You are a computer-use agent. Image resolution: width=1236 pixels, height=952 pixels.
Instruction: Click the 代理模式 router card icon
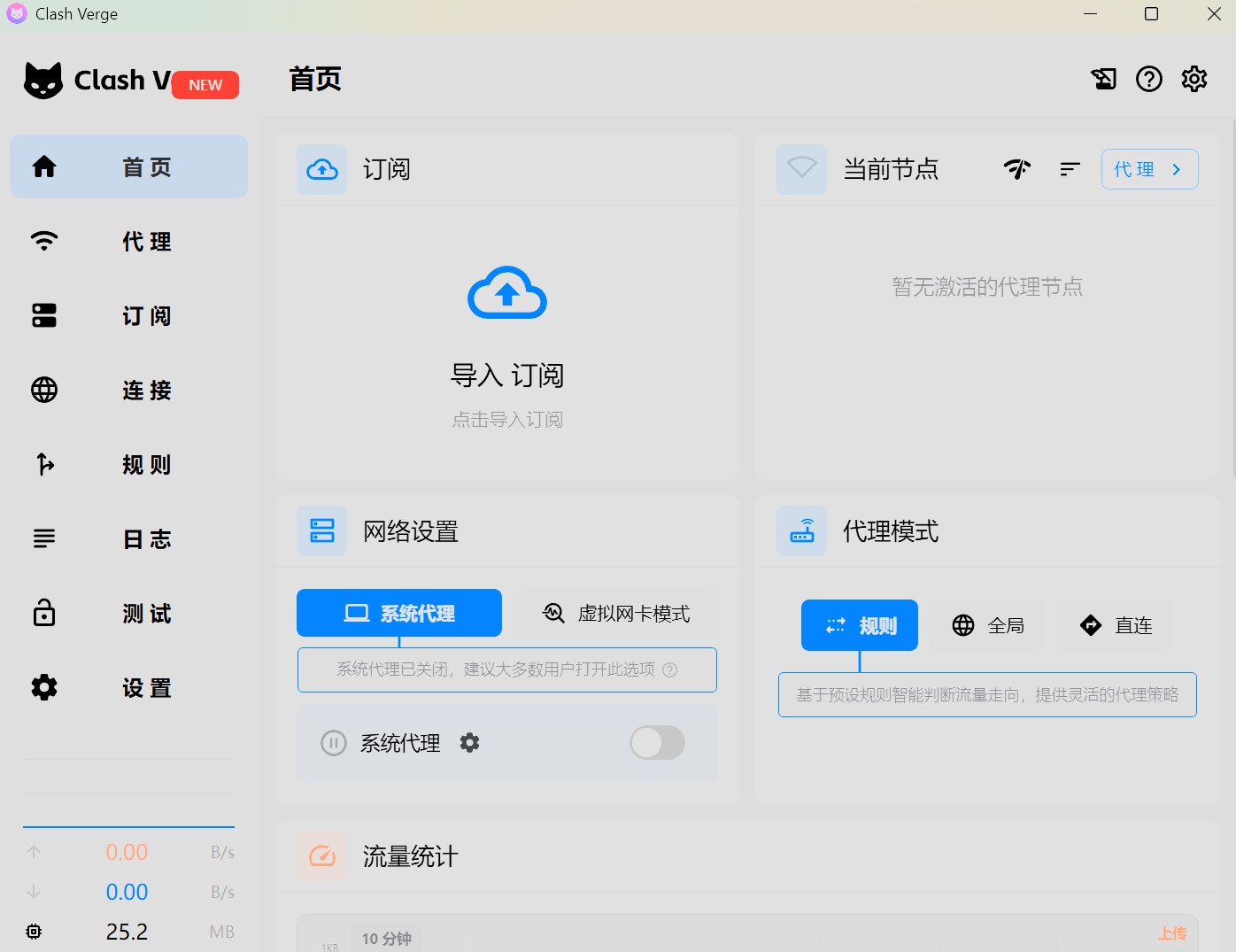tap(801, 530)
